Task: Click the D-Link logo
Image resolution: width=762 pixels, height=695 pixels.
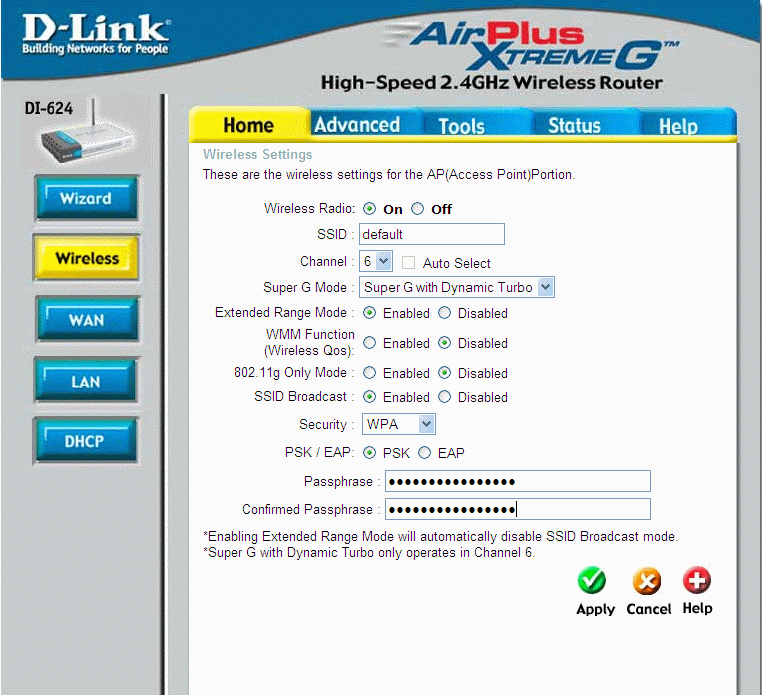Action: point(96,33)
